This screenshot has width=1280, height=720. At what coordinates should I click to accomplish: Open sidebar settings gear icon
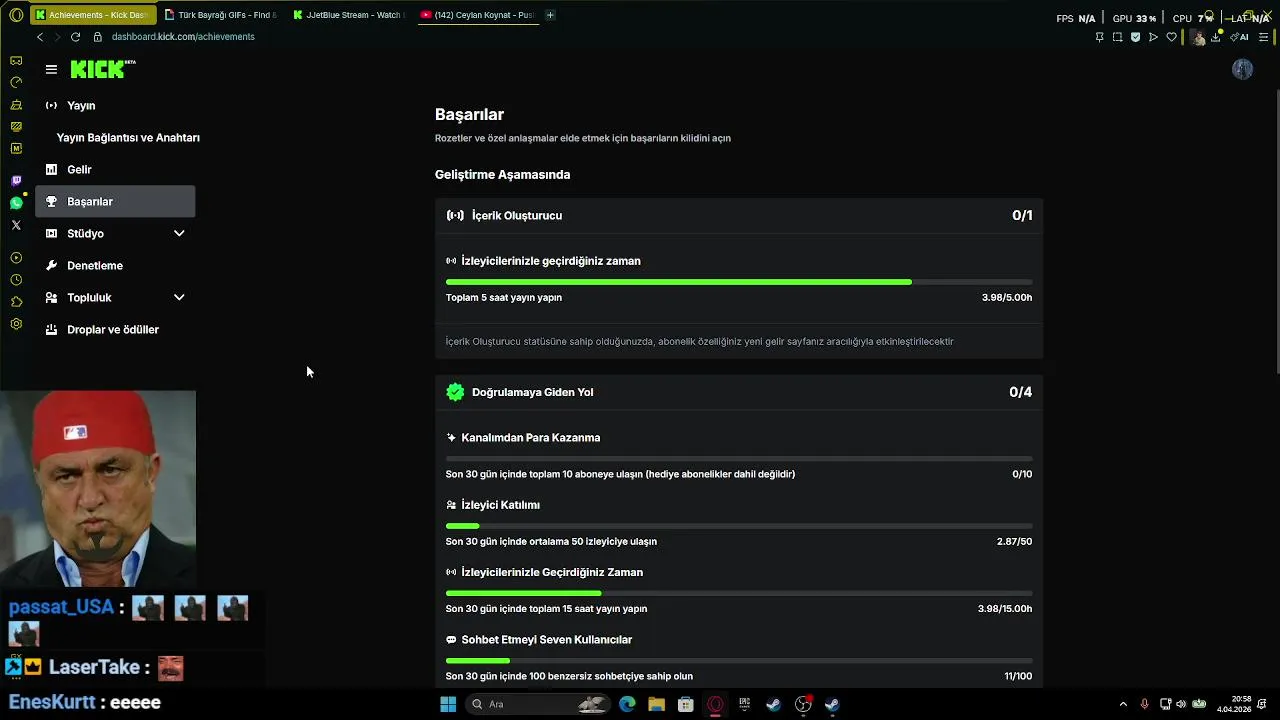click(x=16, y=324)
